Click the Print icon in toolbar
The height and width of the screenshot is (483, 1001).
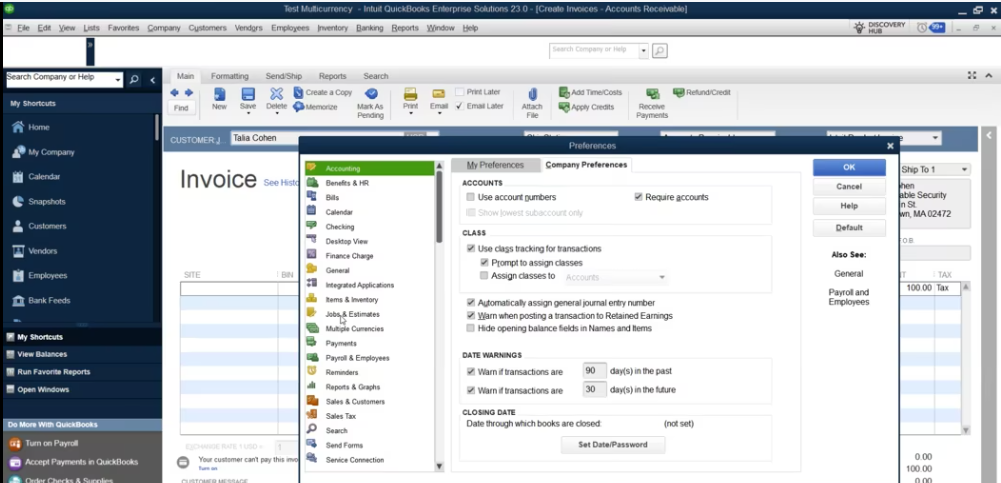[410, 94]
